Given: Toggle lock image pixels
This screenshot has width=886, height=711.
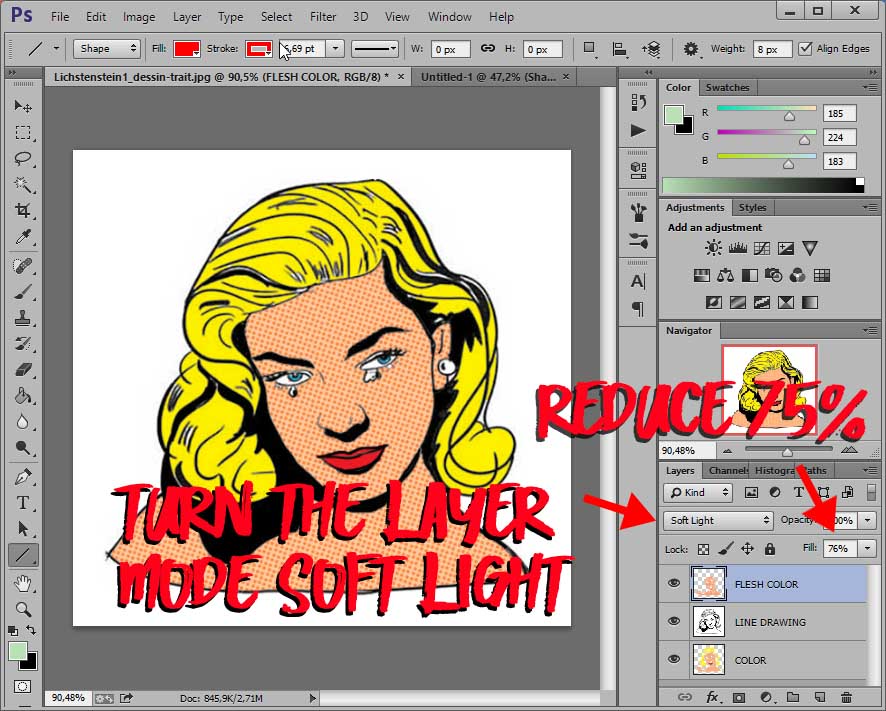Looking at the screenshot, I should (726, 549).
